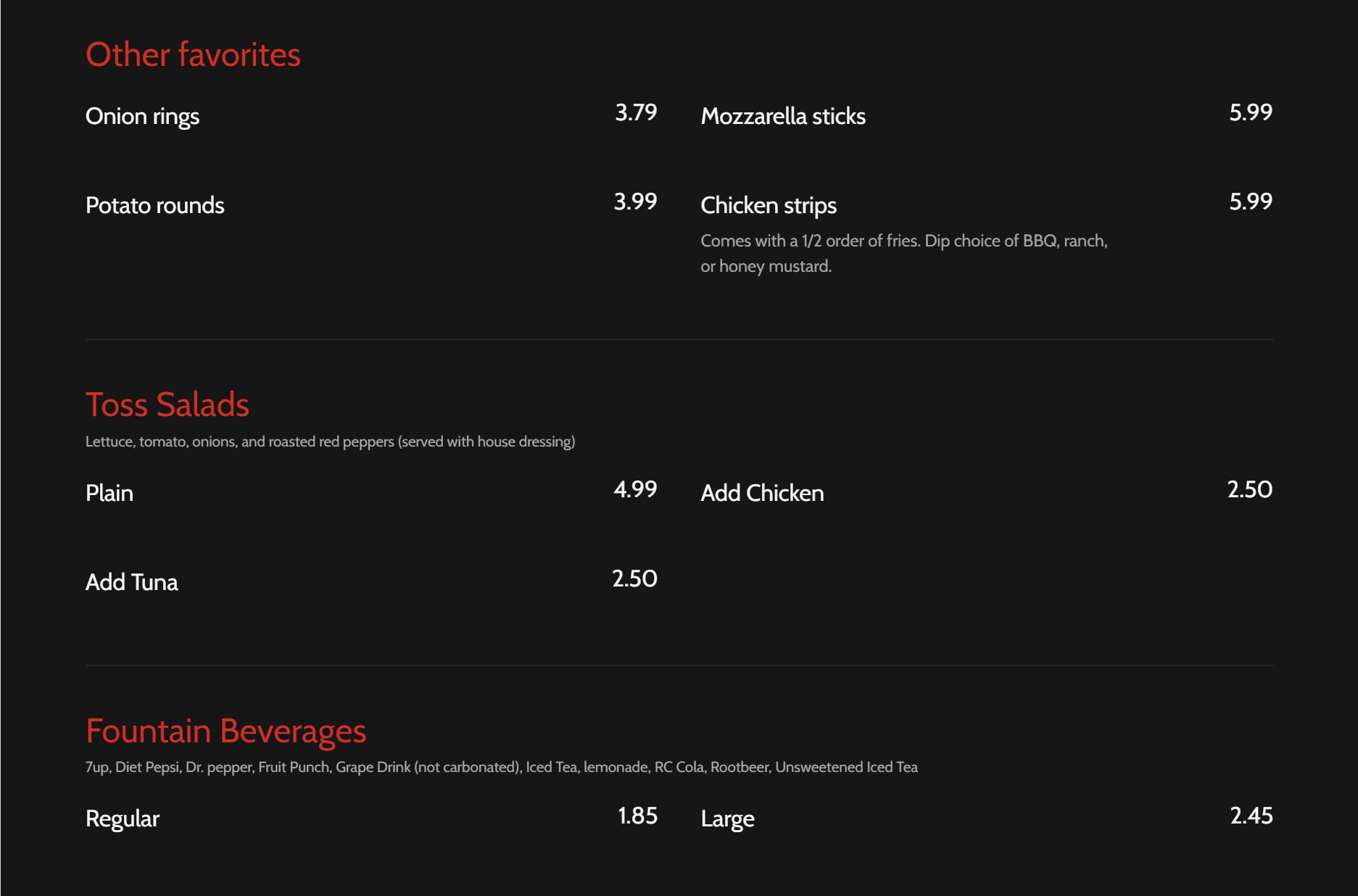1358x896 pixels.
Task: Click the Toss Salads section heading
Action: coord(167,405)
